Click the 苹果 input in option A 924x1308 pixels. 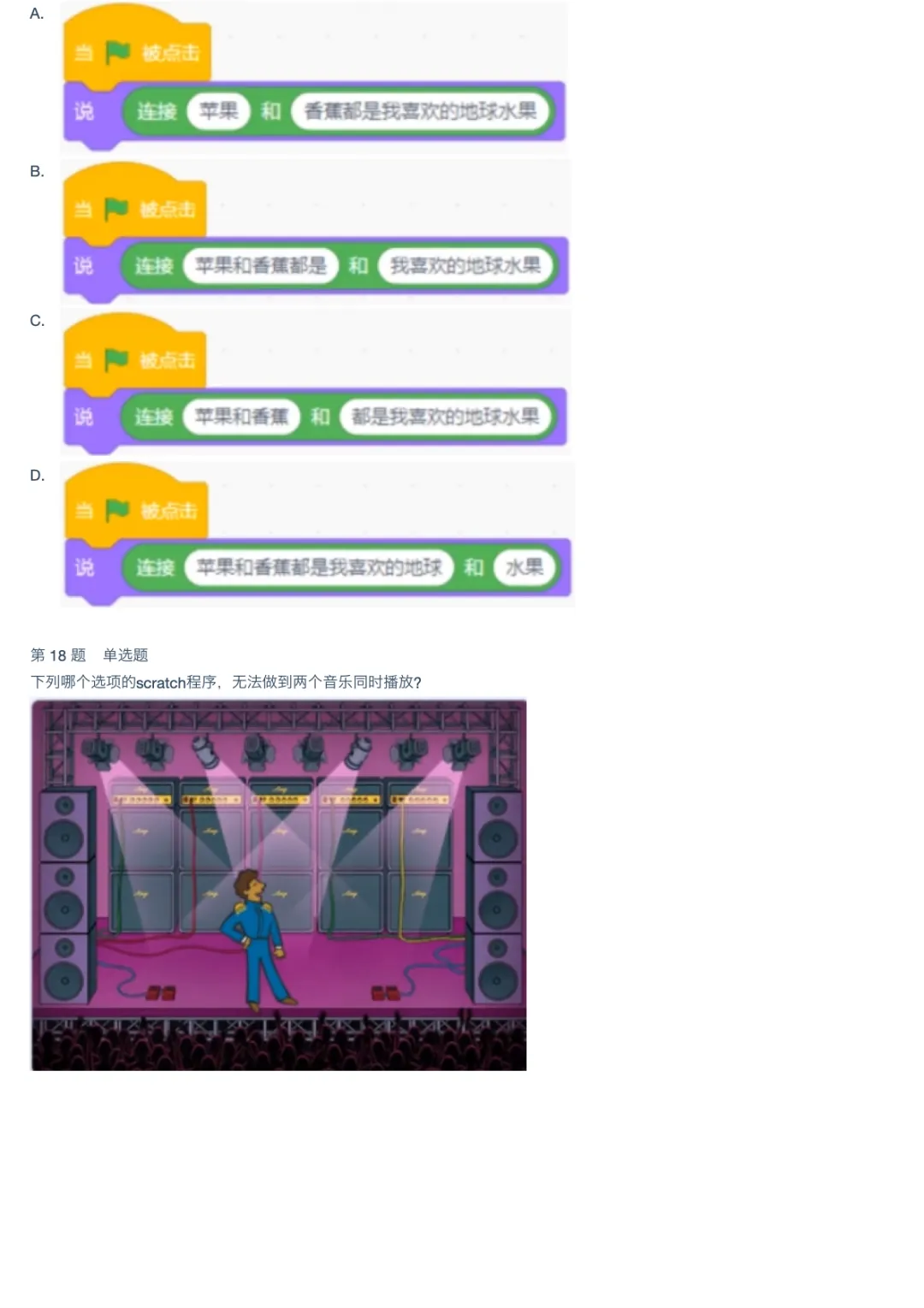tap(218, 111)
